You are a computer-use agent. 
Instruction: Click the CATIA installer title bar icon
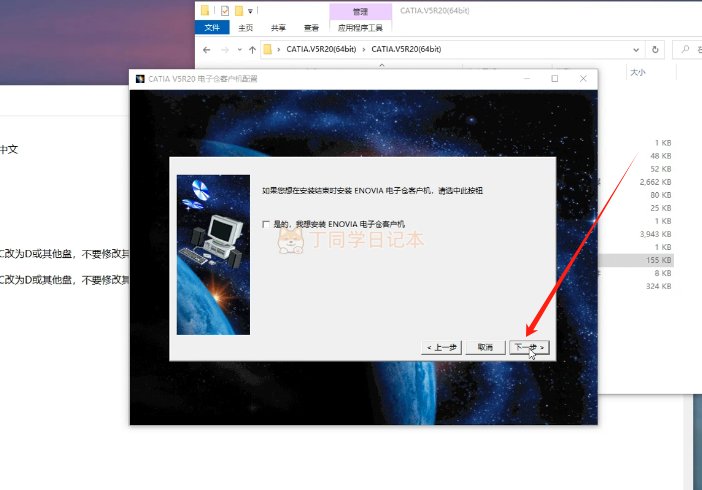click(x=139, y=78)
